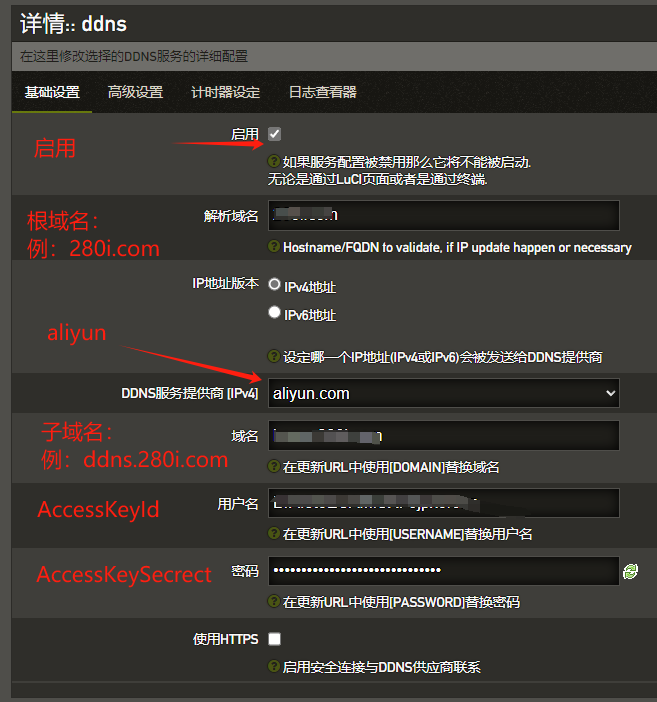Click help icon below the 使用HTTPS option
The height and width of the screenshot is (702, 657).
pos(273,667)
